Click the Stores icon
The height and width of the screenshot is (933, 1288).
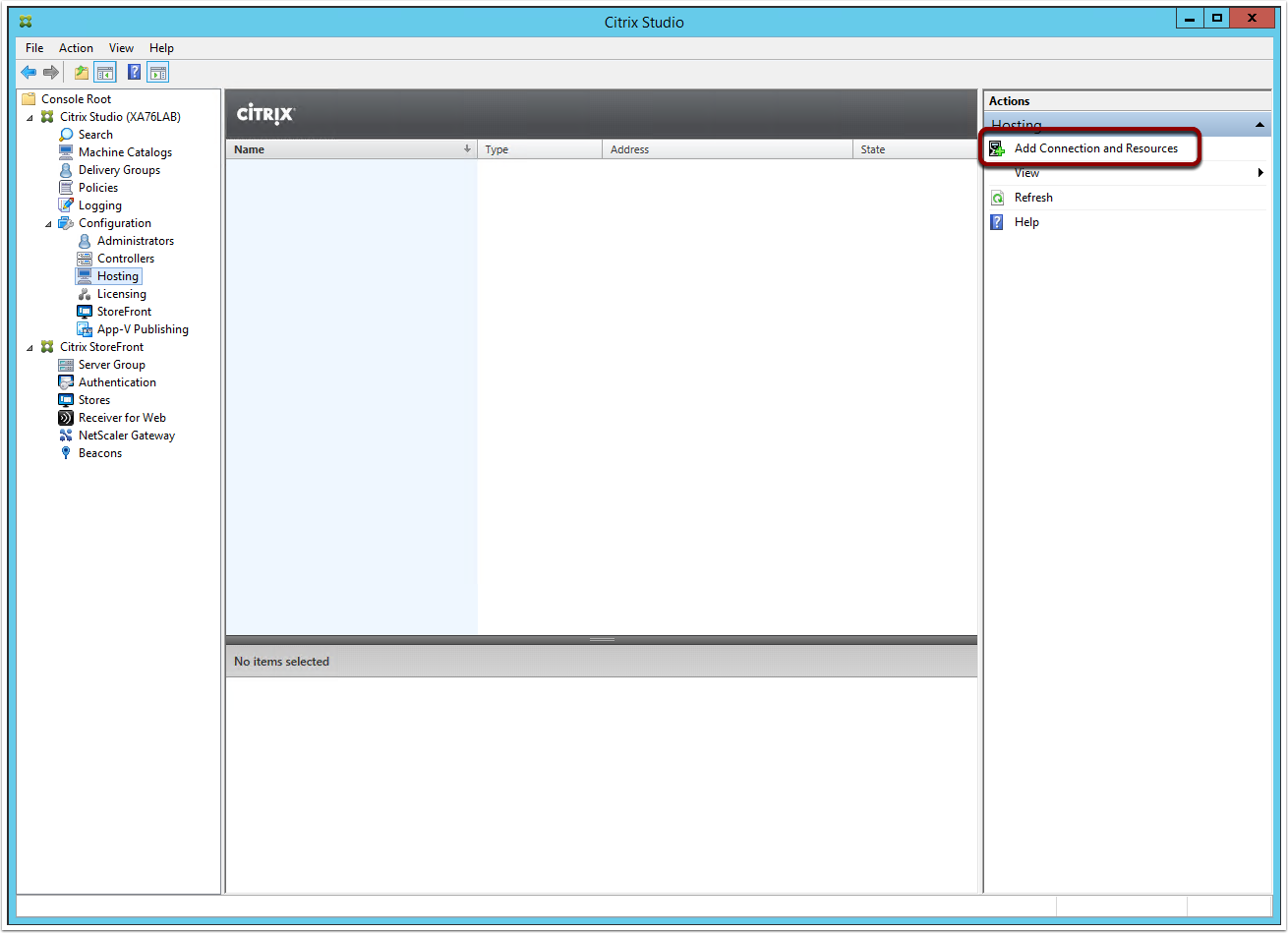coord(66,400)
